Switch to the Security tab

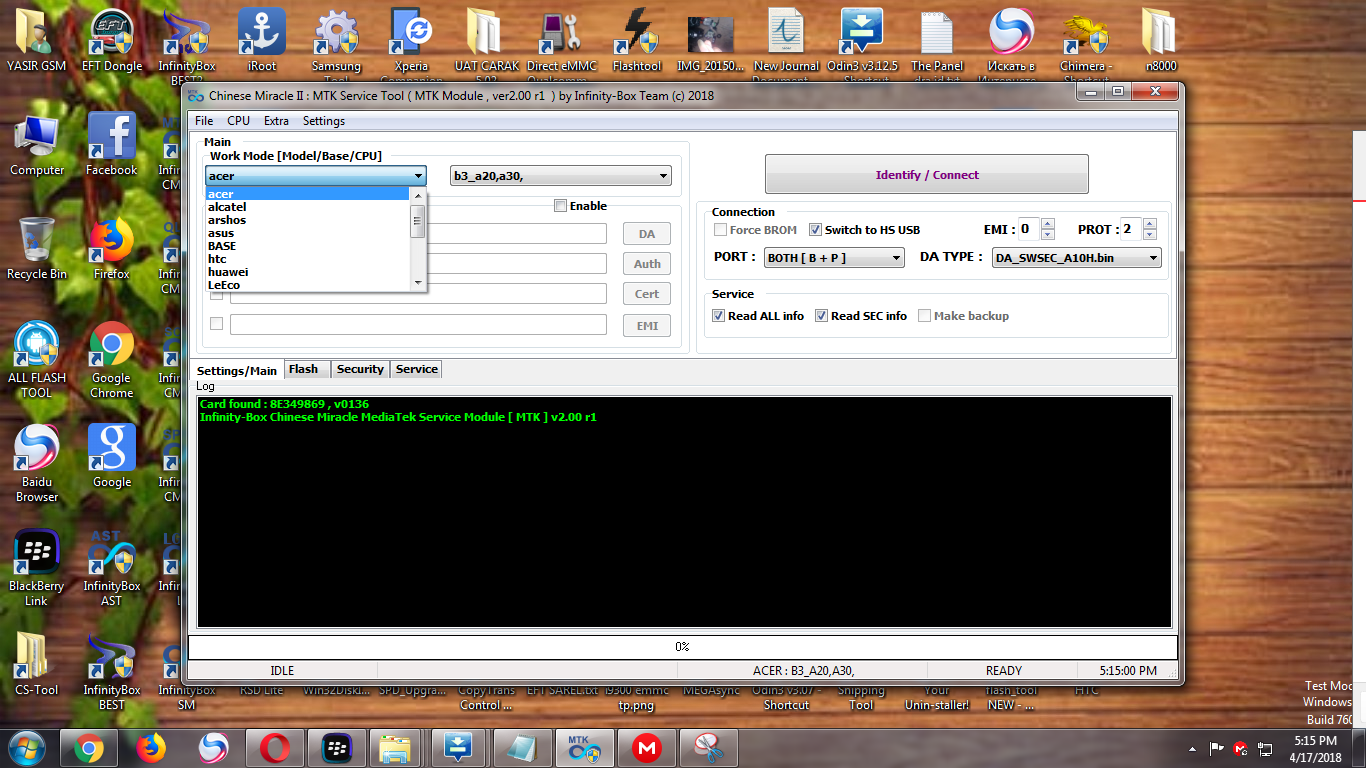[360, 369]
